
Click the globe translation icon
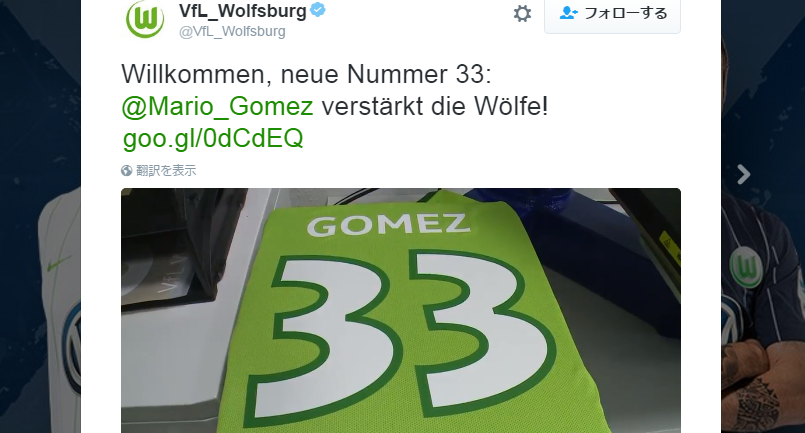[127, 171]
